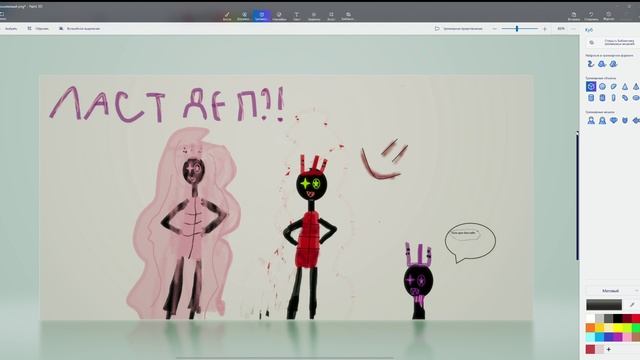Choose the sky blue palette swatch
The height and width of the screenshot is (360, 640).
click(600, 337)
